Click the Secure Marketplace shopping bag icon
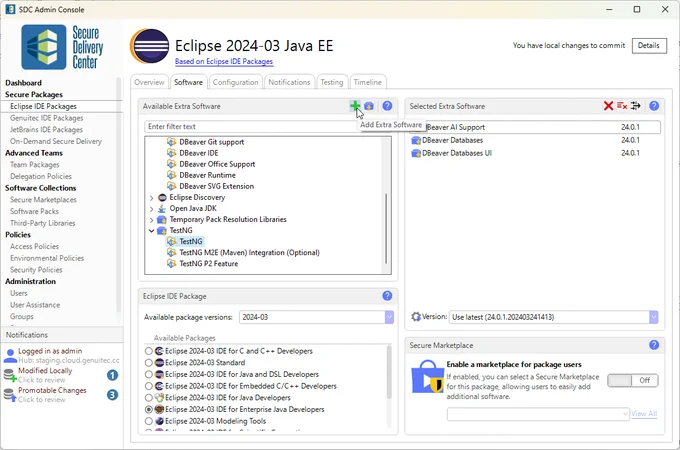 [x=427, y=377]
